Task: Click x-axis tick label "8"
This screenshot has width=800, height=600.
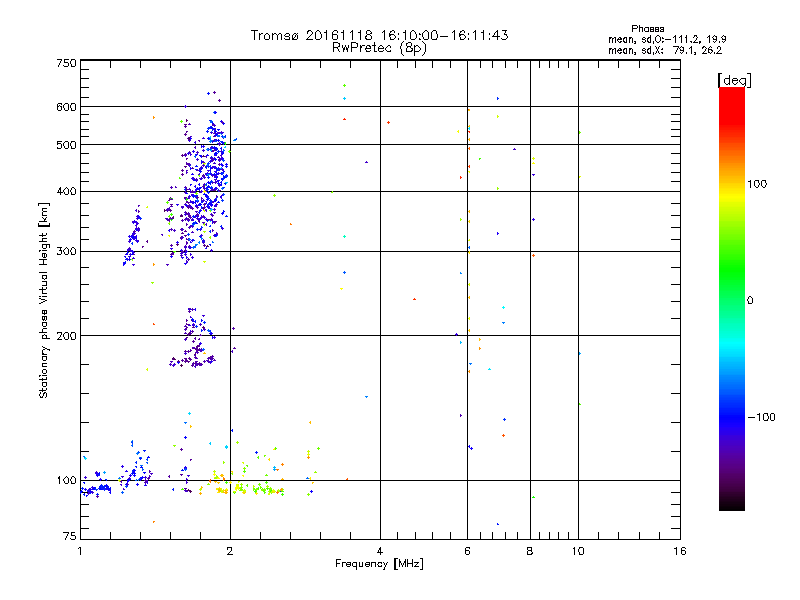Action: [530, 551]
